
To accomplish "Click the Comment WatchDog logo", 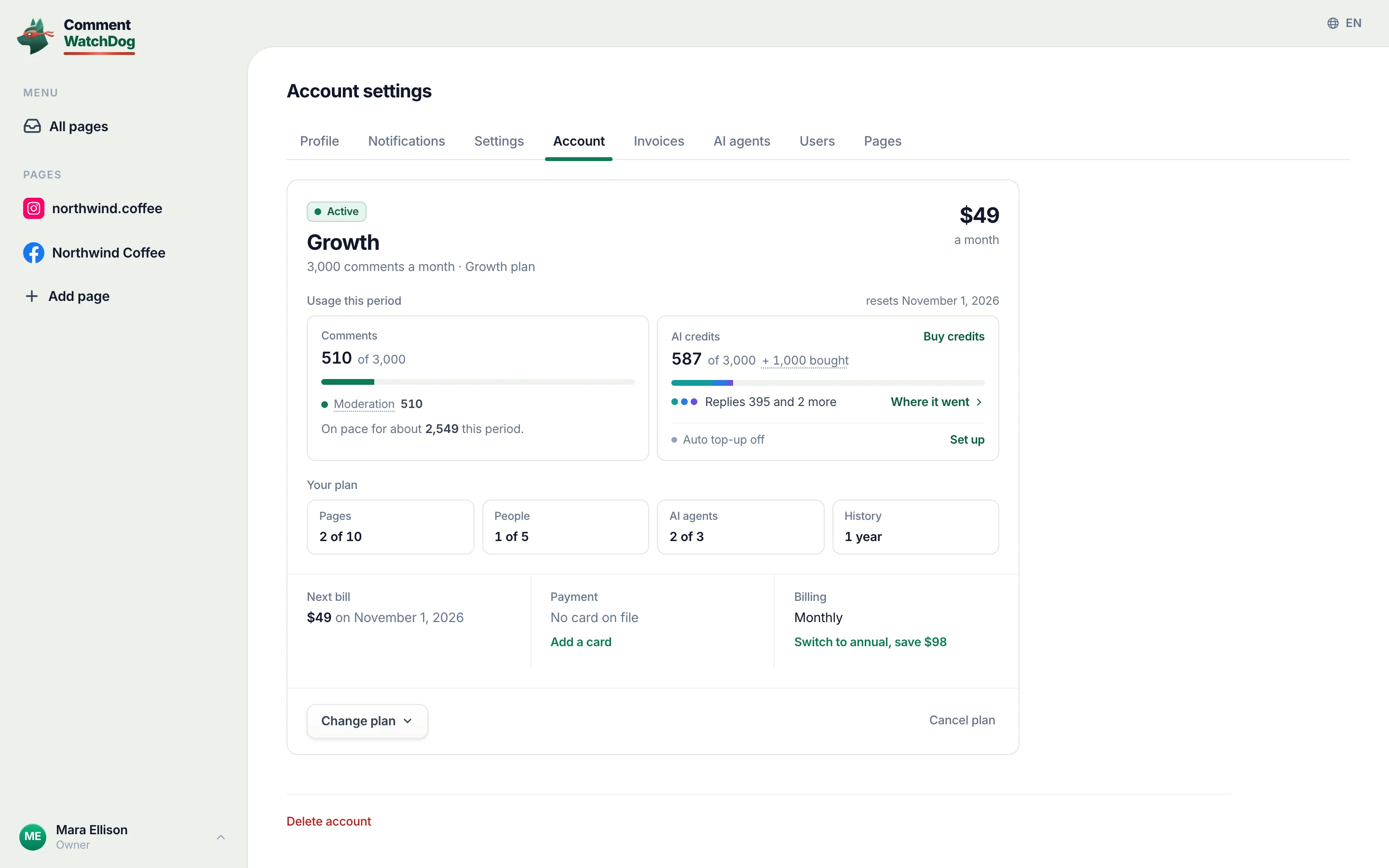I will tap(76, 36).
